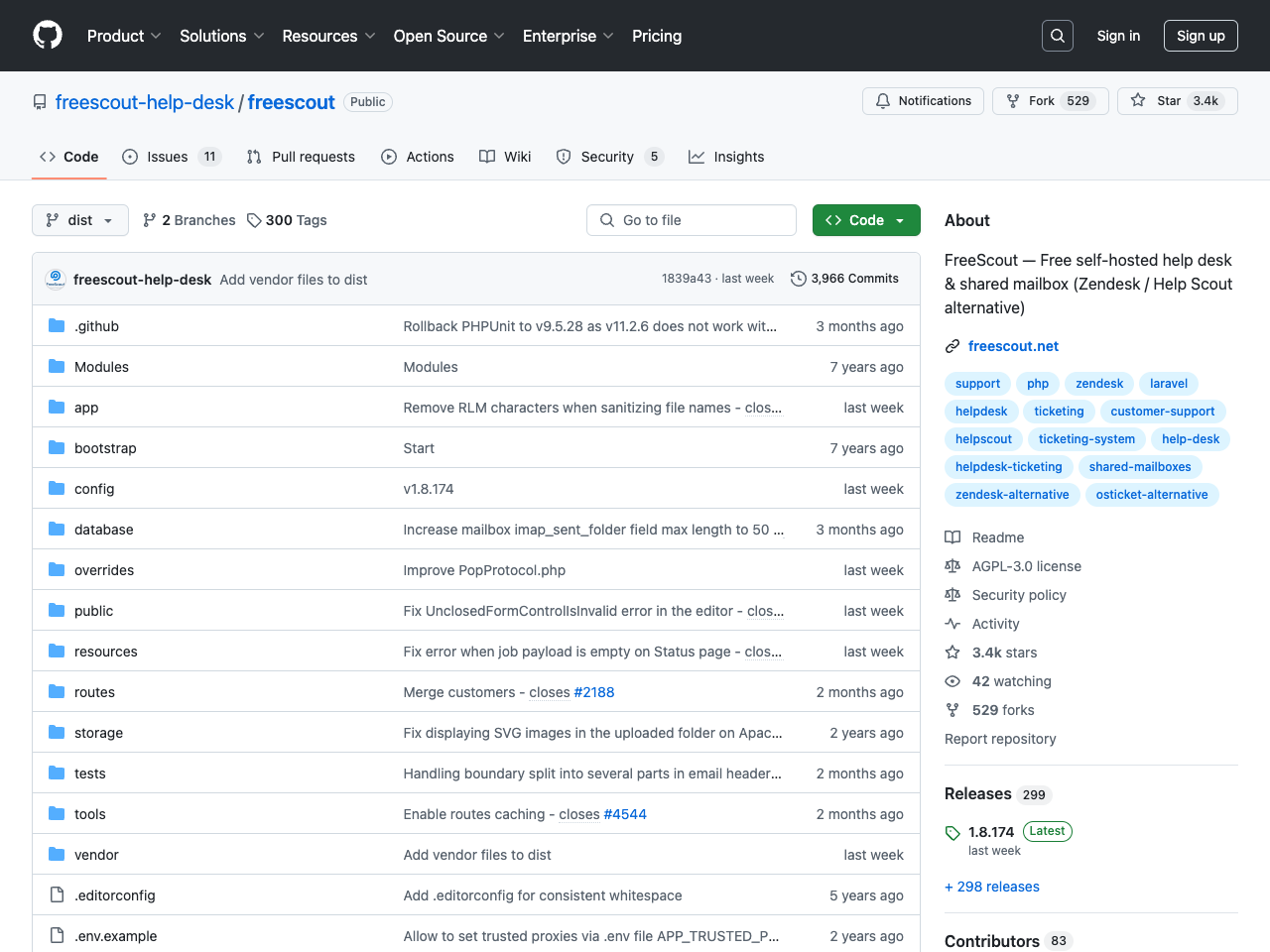The width and height of the screenshot is (1270, 952).
Task: Open the Pricing page
Action: (657, 36)
